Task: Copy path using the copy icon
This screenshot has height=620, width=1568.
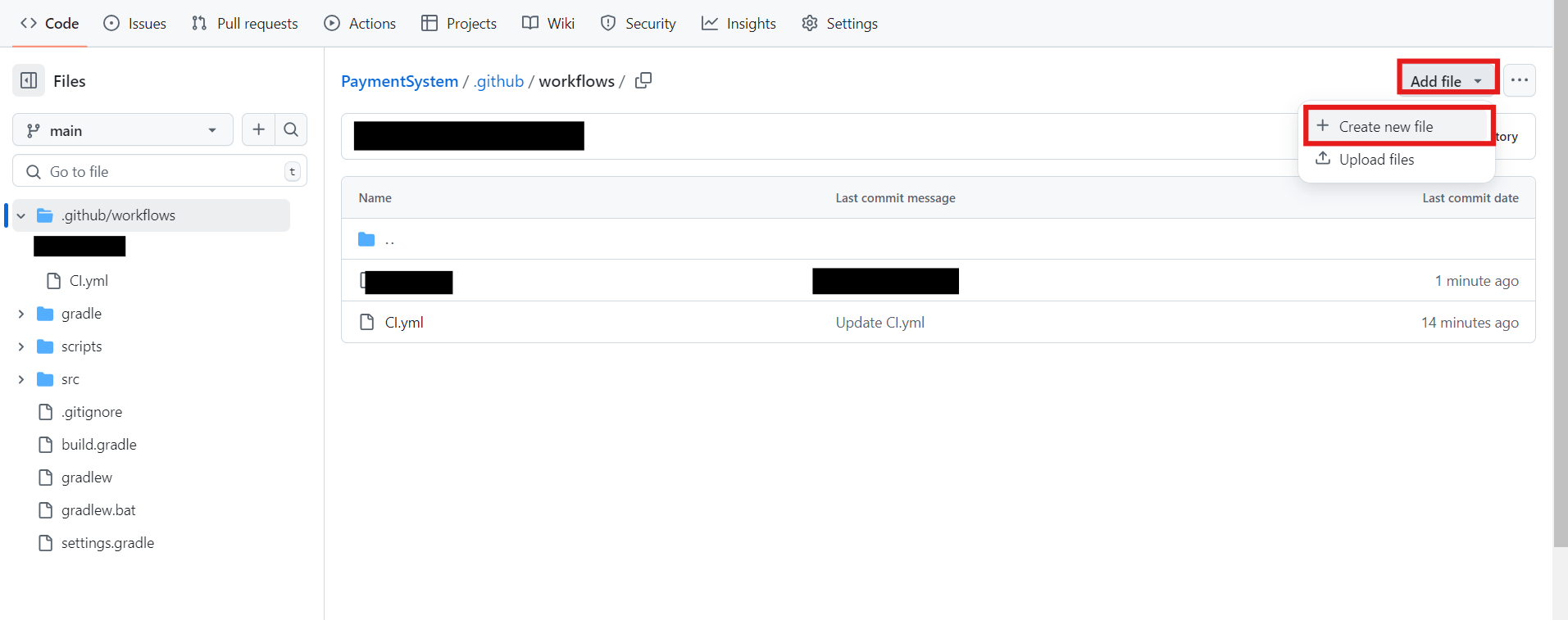Action: 643,80
